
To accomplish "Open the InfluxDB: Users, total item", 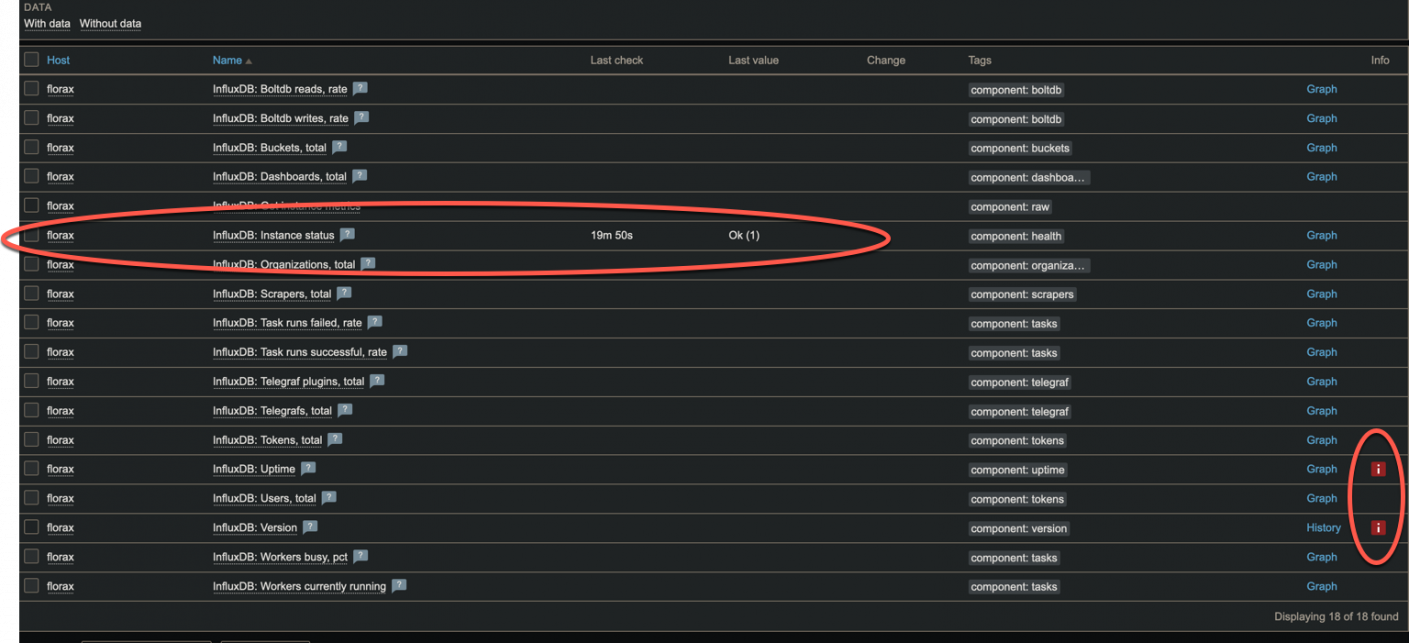I will pos(264,498).
